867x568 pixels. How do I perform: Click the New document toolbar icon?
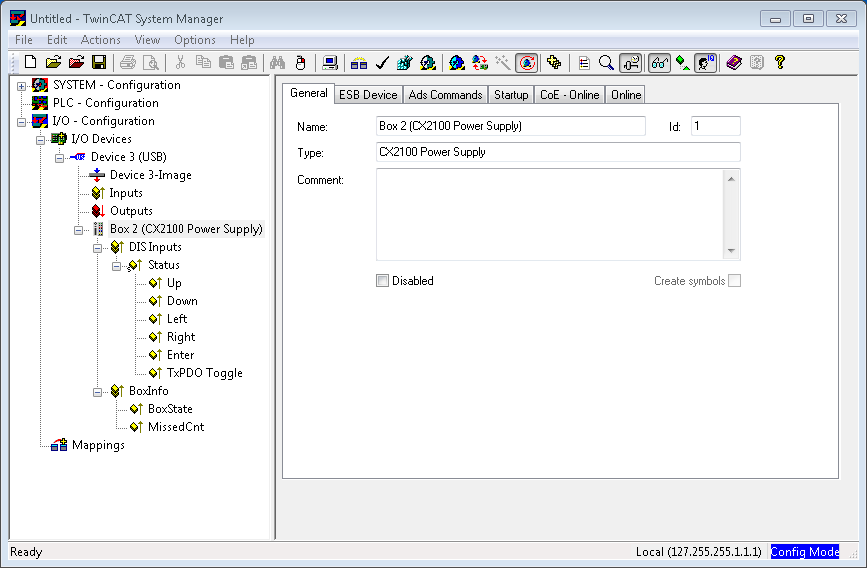(30, 62)
